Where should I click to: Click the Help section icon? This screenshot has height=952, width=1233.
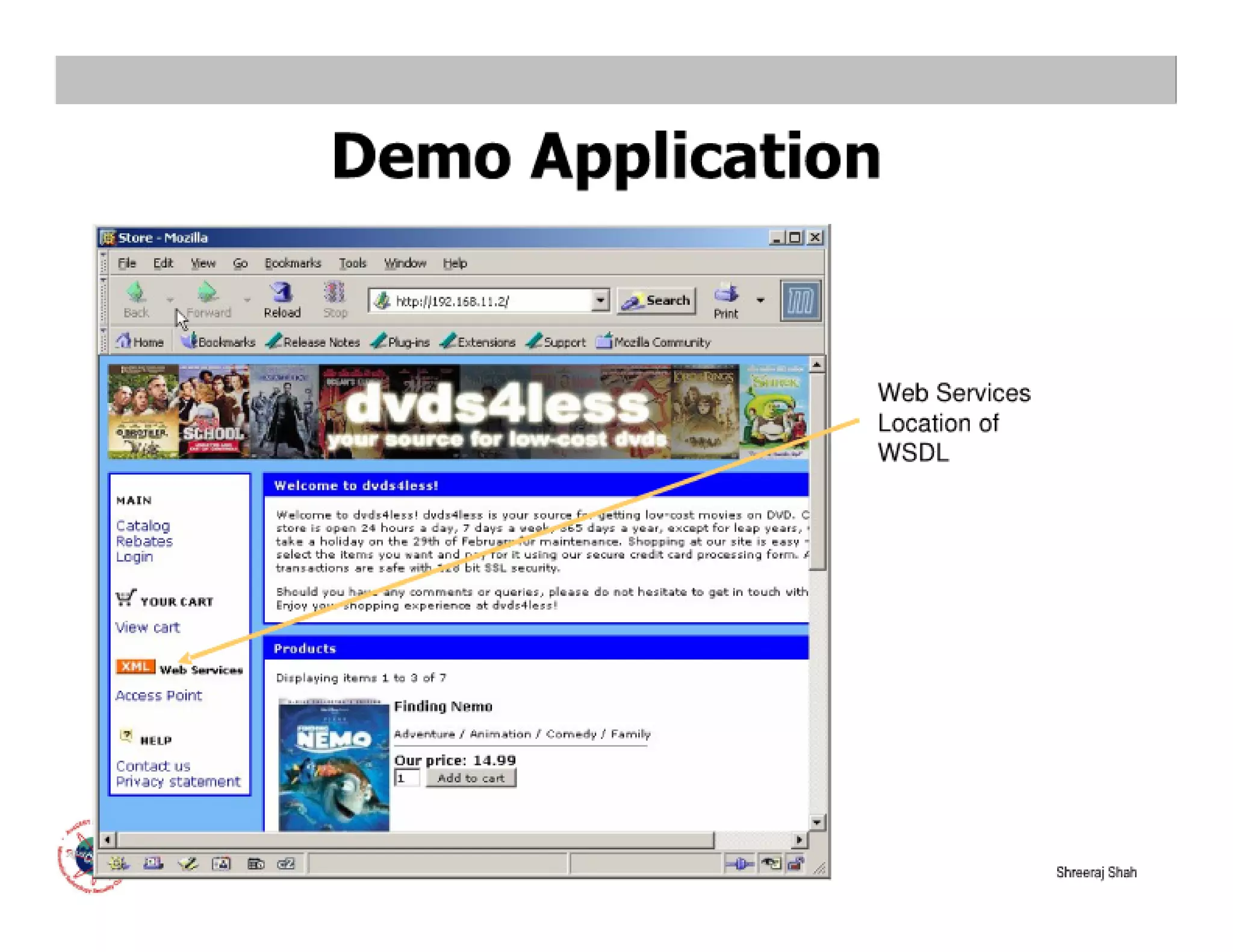pyautogui.click(x=126, y=735)
